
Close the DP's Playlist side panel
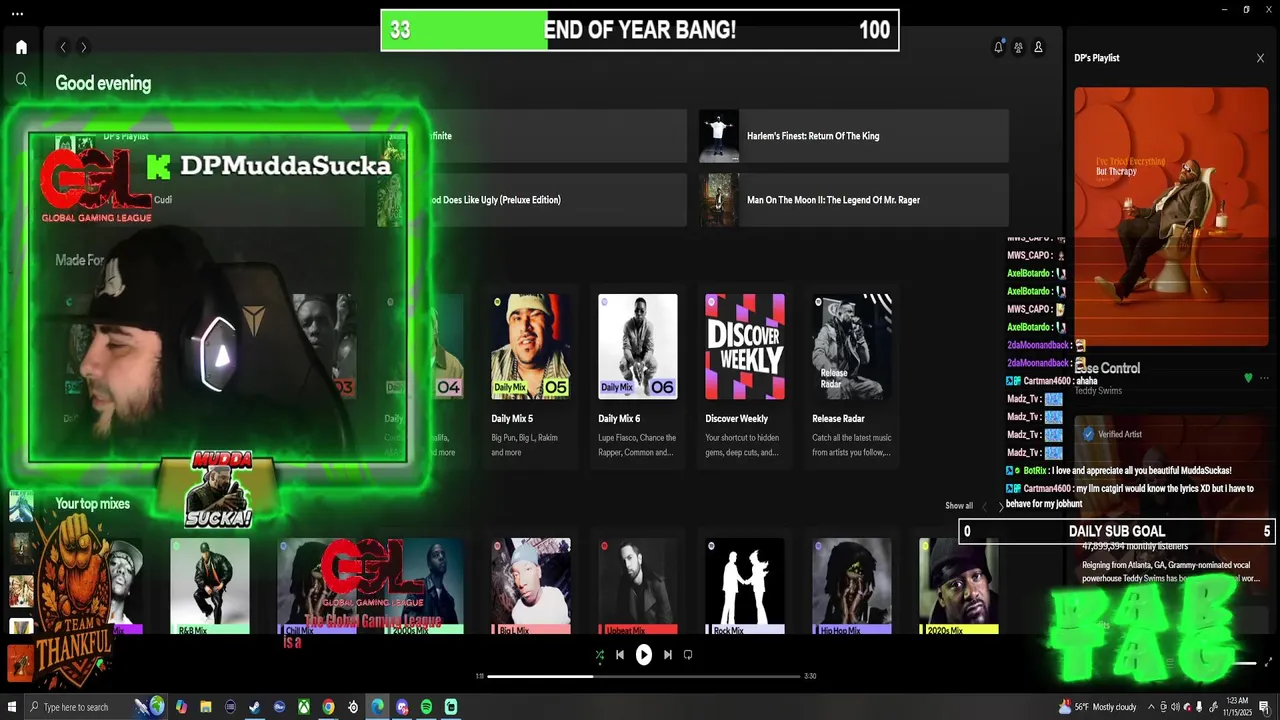(1260, 58)
